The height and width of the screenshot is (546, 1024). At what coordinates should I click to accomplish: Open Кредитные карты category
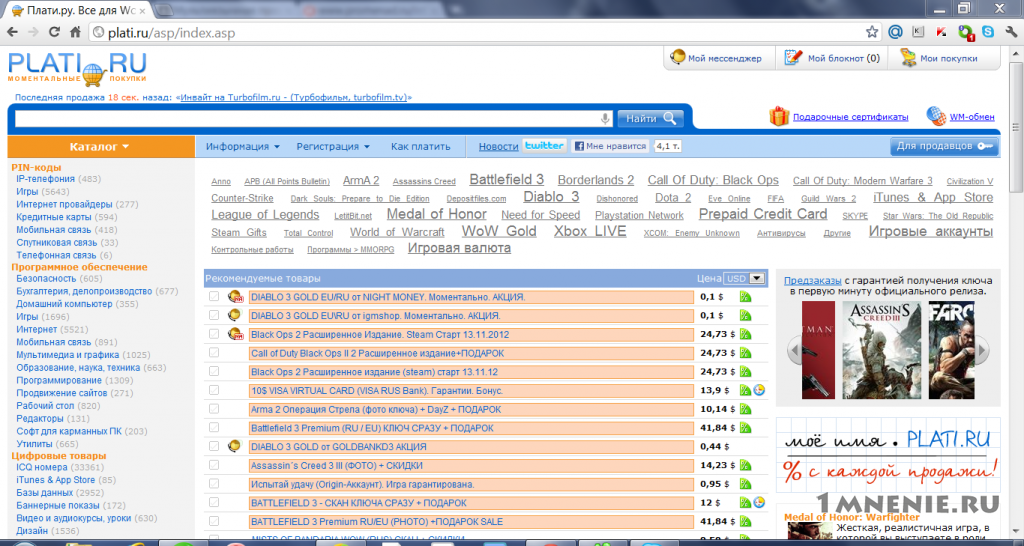click(x=54, y=217)
